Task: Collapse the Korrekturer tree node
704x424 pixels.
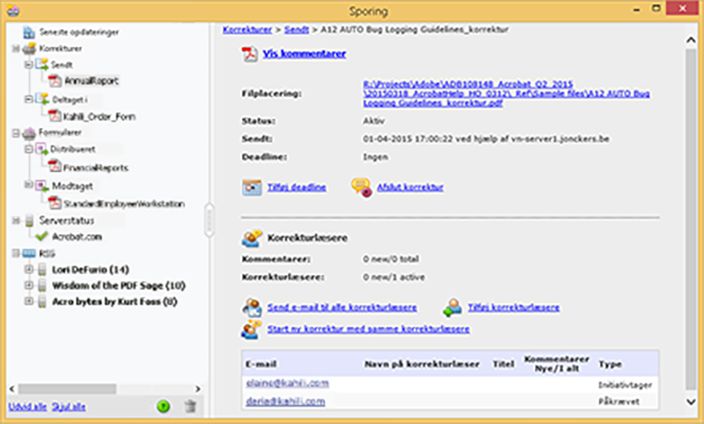Action: click(x=16, y=49)
